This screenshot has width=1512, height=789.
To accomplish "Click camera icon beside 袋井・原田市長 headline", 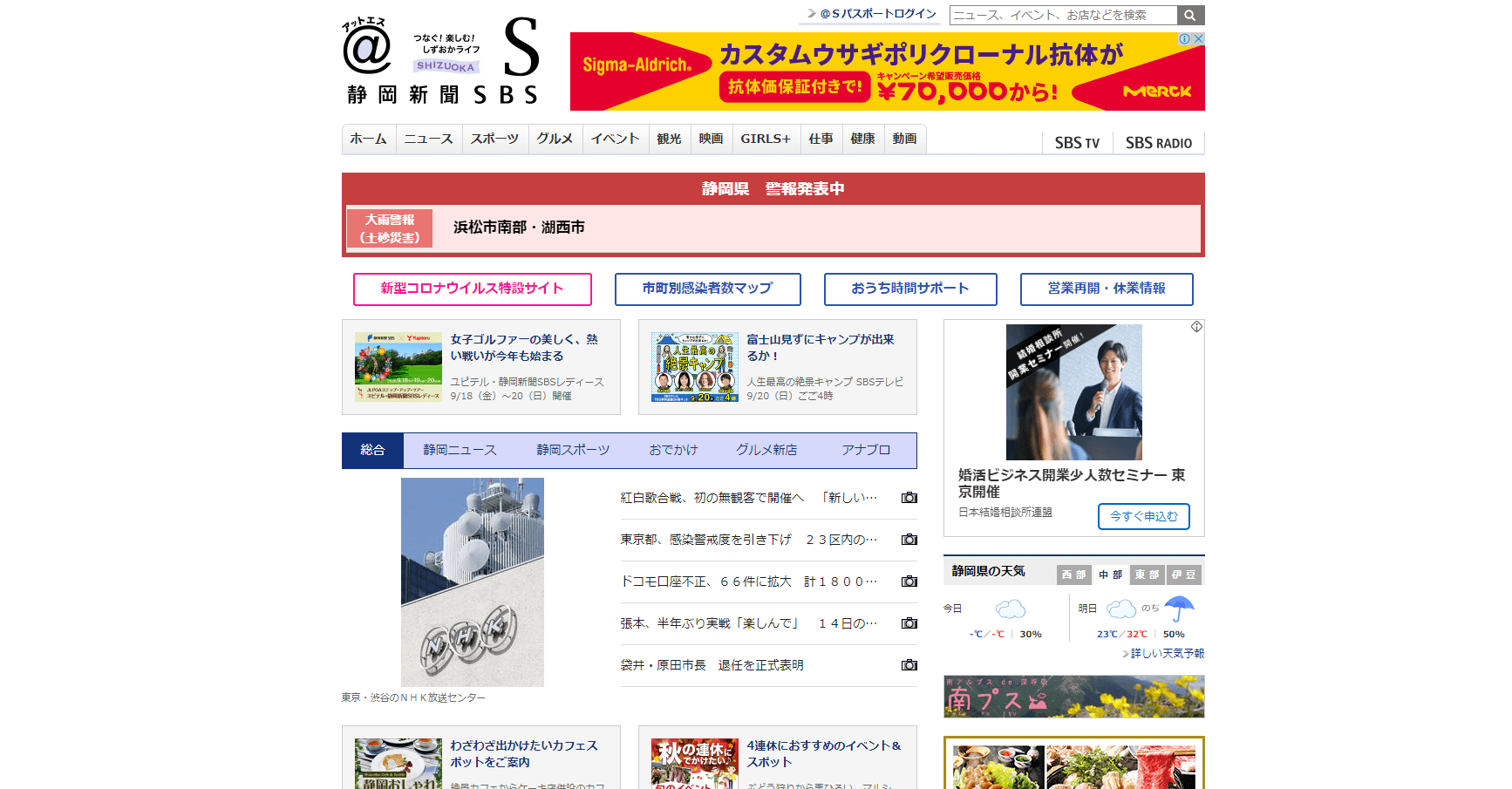I will pyautogui.click(x=909, y=665).
